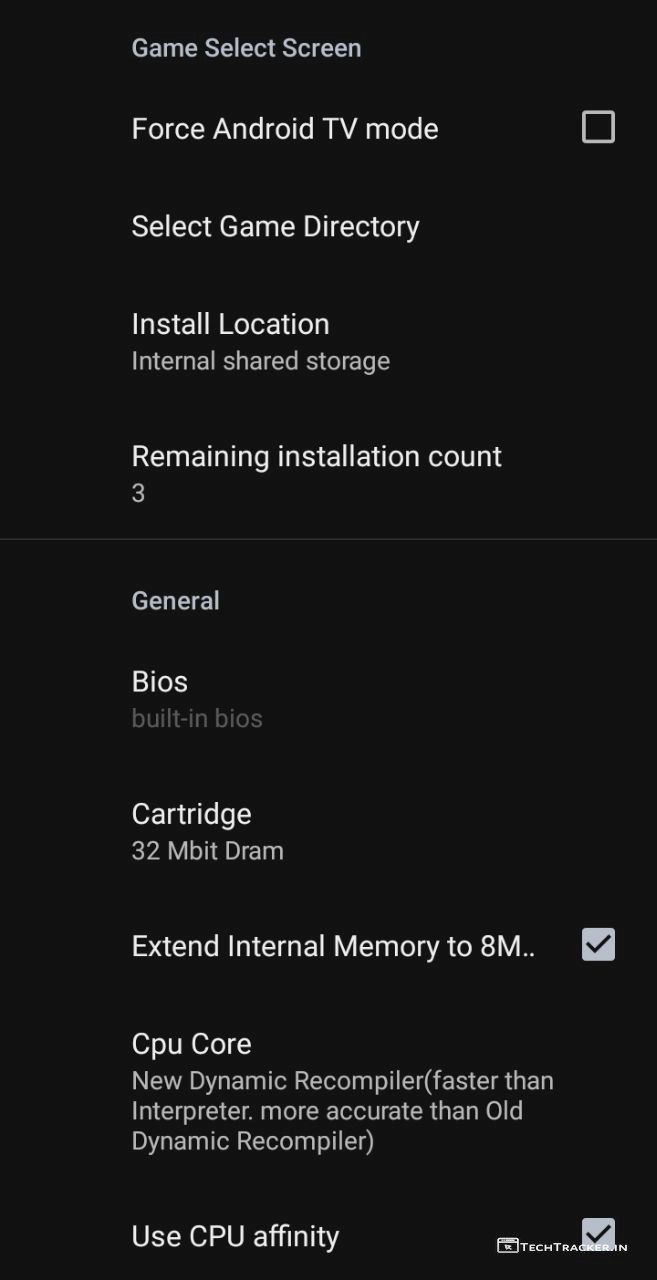The image size is (657, 1280).
Task: Tap Remaining installation count entry
Action: [316, 456]
